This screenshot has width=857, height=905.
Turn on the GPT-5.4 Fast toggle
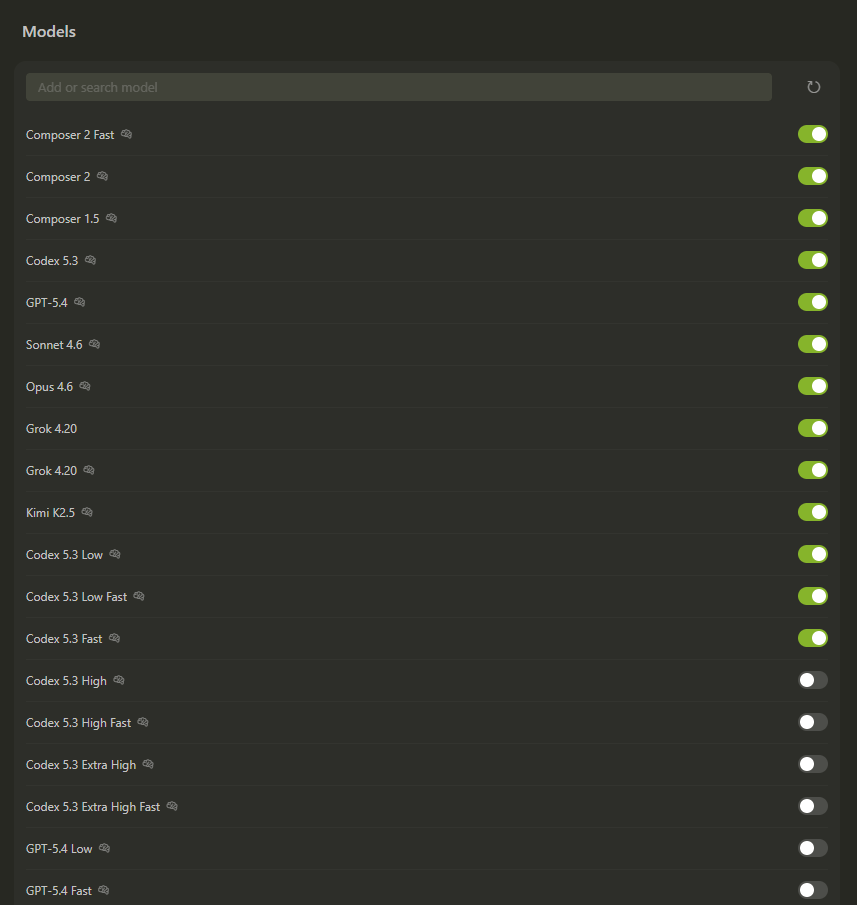point(812,890)
